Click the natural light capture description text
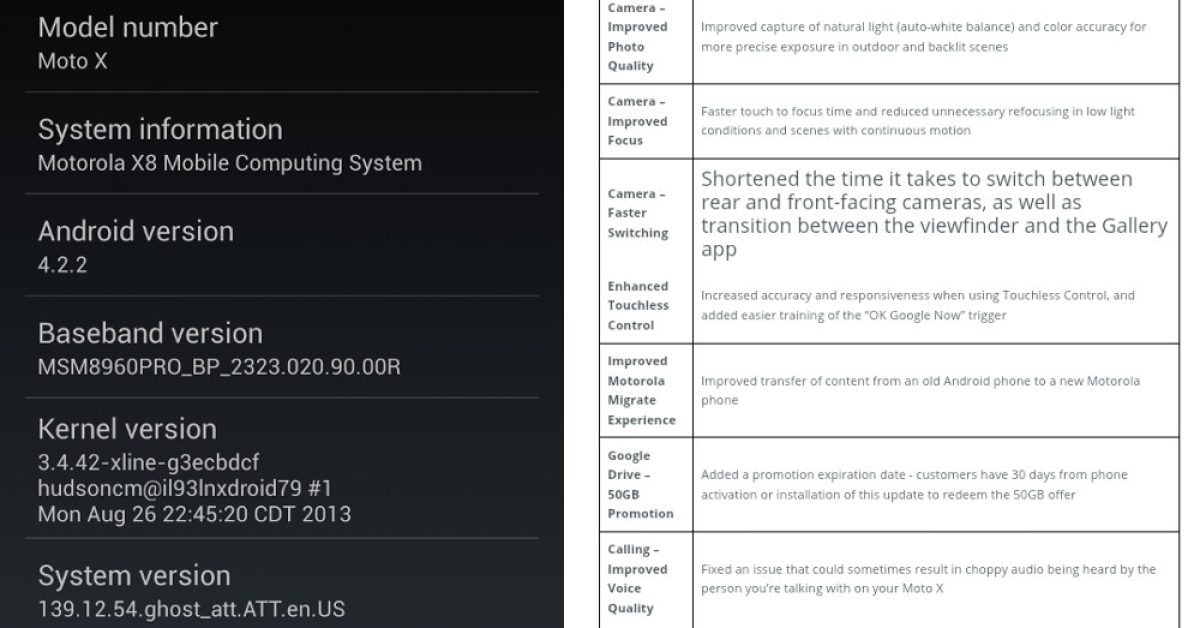 point(923,37)
